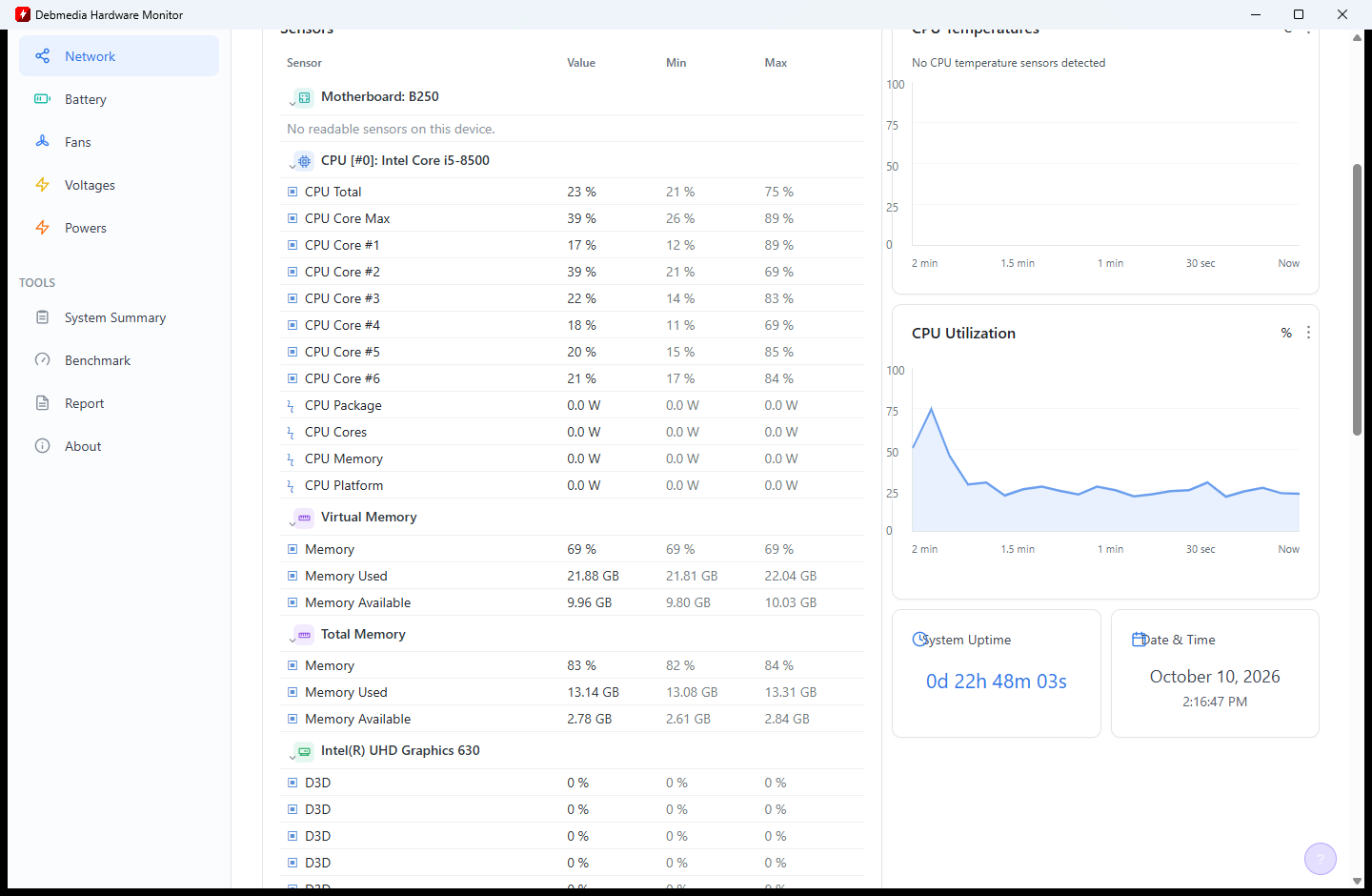Toggle the CPU Total sensor checkbox
This screenshot has width=1372, height=896.
pyautogui.click(x=293, y=192)
